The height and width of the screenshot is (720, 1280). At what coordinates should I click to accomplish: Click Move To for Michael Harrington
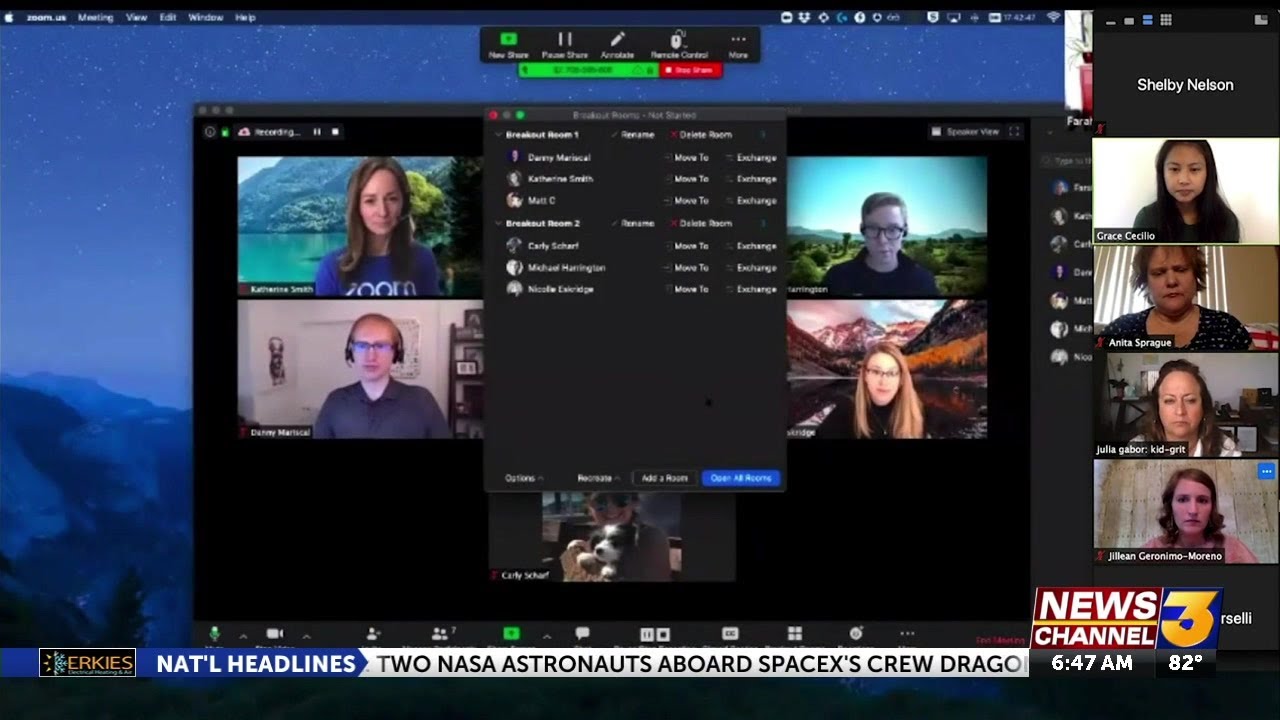click(x=687, y=268)
